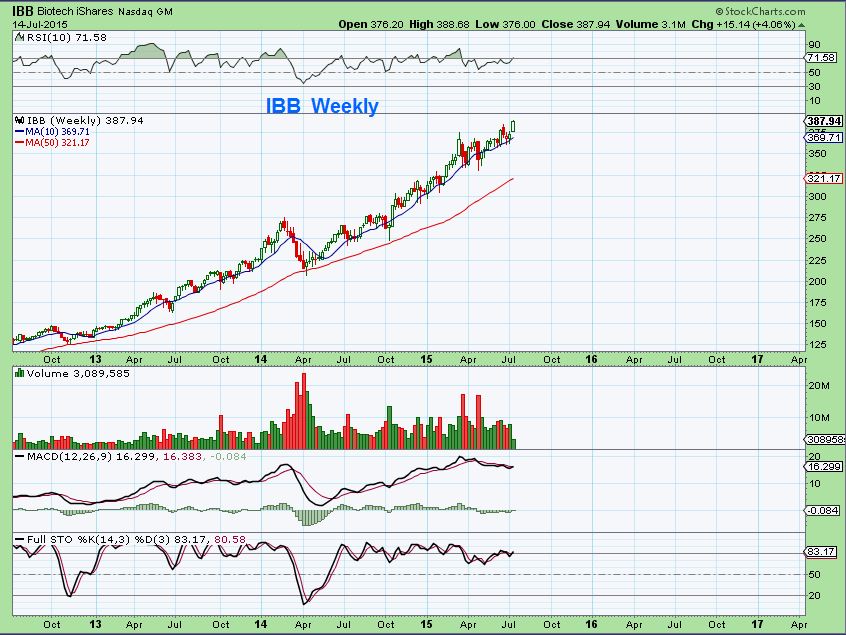Viewport: 846px width, 635px height.
Task: Select the 14-Jul-2015 chart date
Action: coord(40,24)
